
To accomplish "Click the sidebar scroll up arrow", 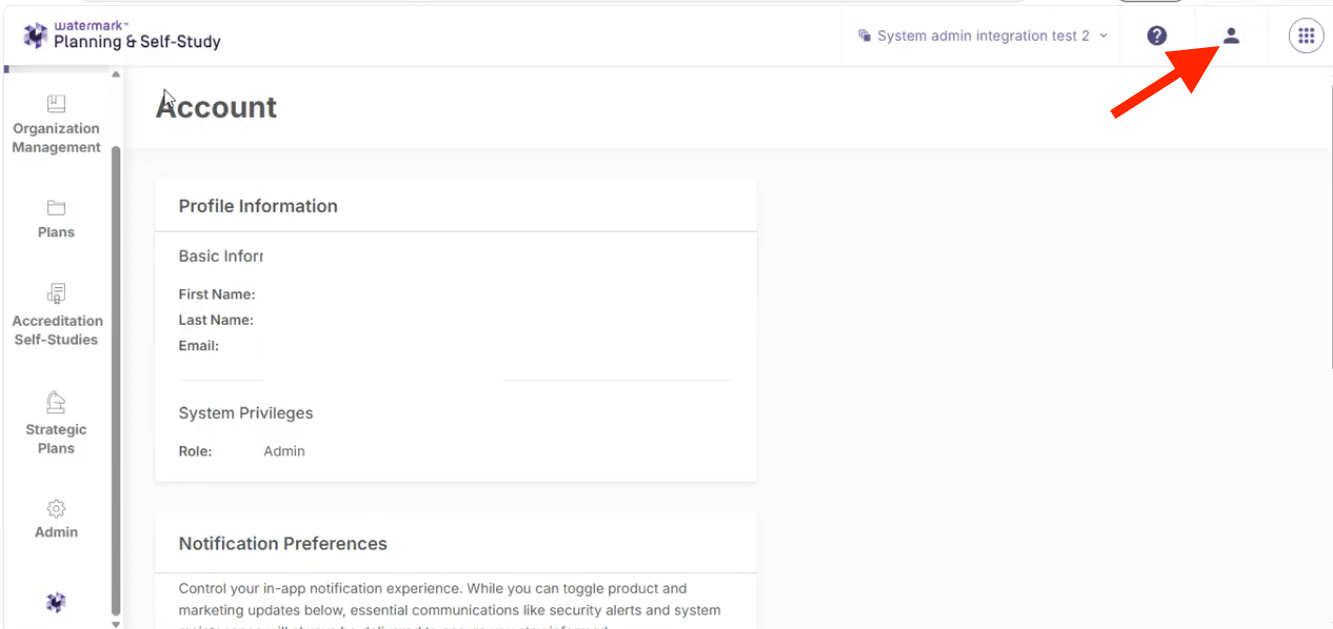I will coord(115,75).
